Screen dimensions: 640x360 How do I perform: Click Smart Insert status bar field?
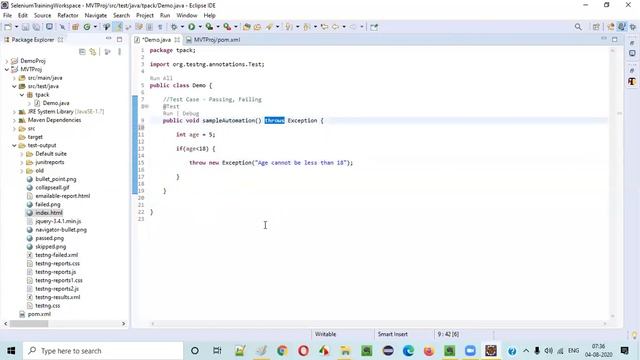[393, 334]
